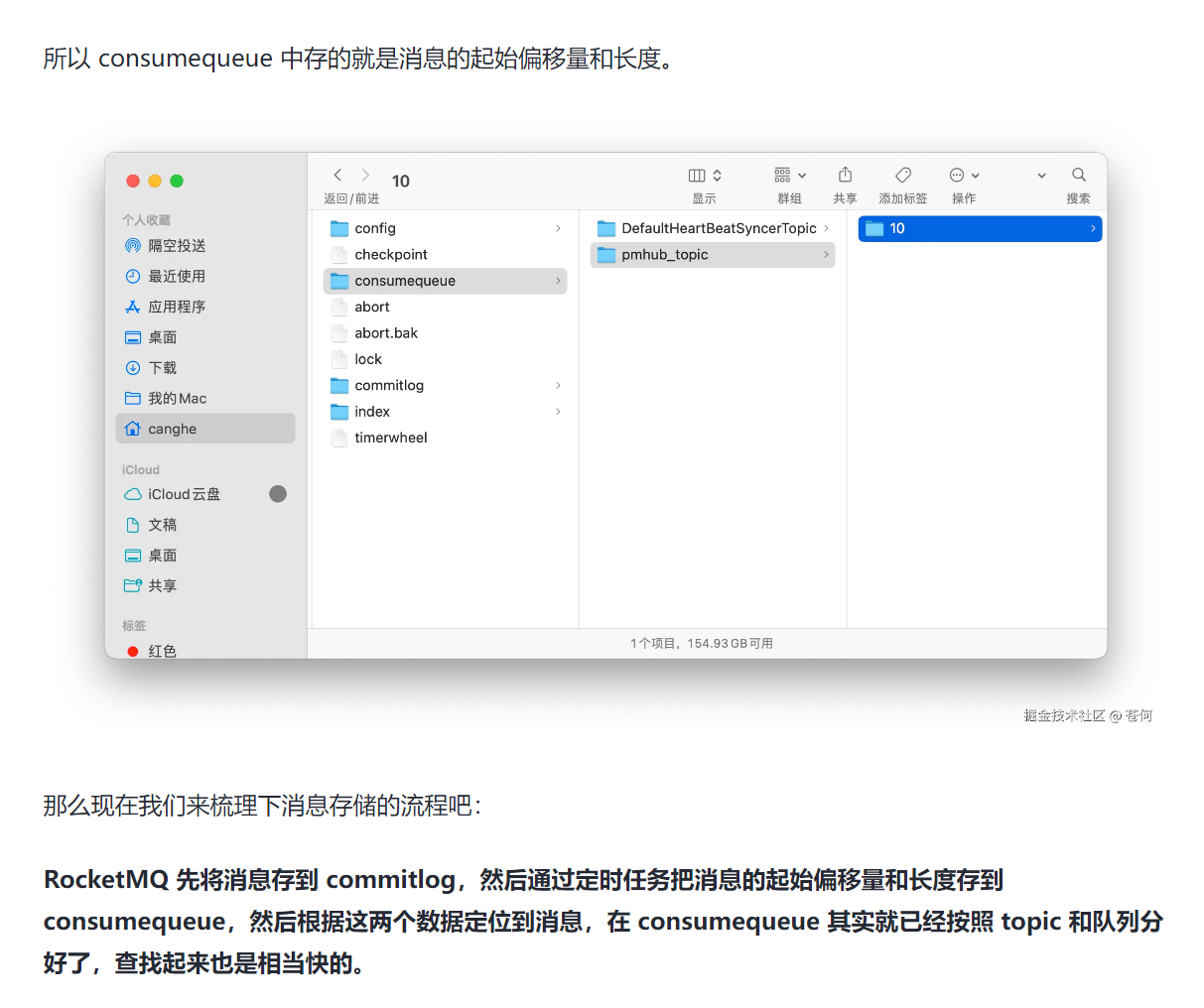Click the share (共享) icon
Viewport: 1204px width, 1008px height.
[845, 175]
